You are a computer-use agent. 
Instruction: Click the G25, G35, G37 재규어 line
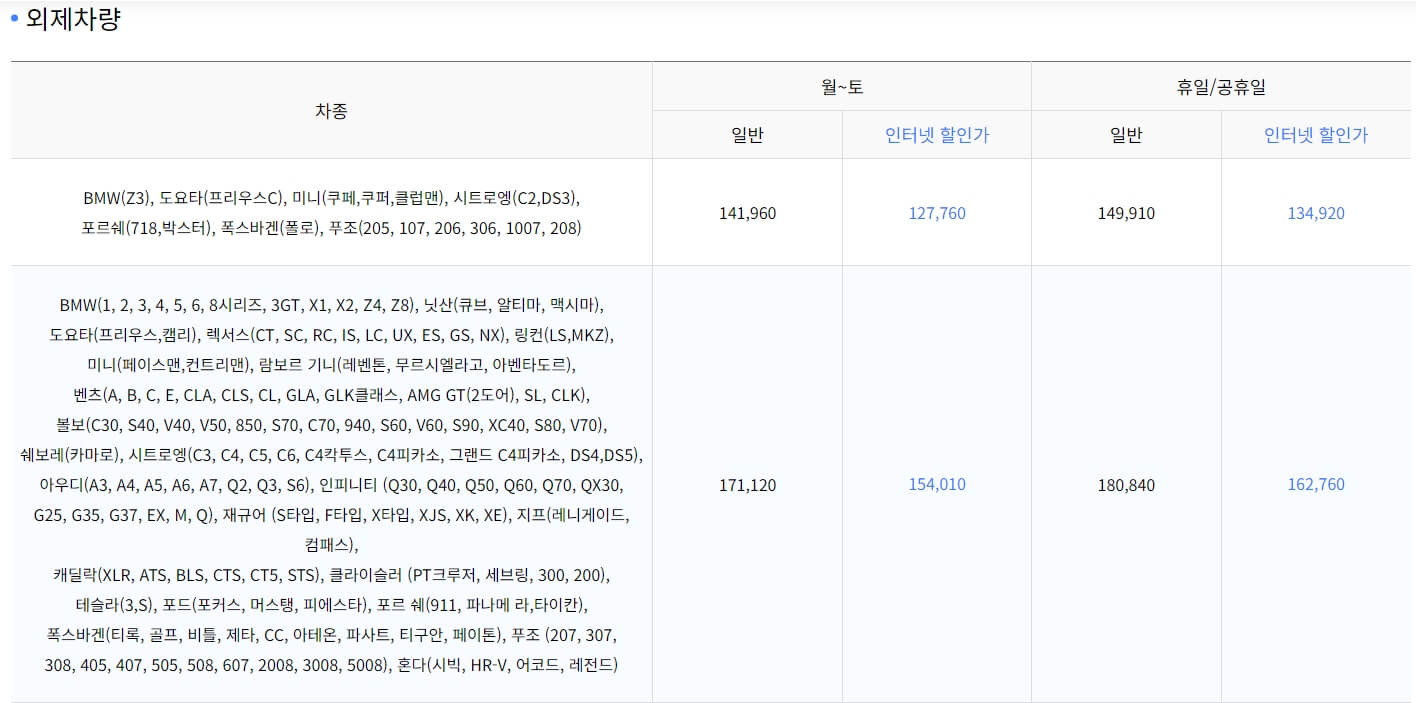coord(331,516)
